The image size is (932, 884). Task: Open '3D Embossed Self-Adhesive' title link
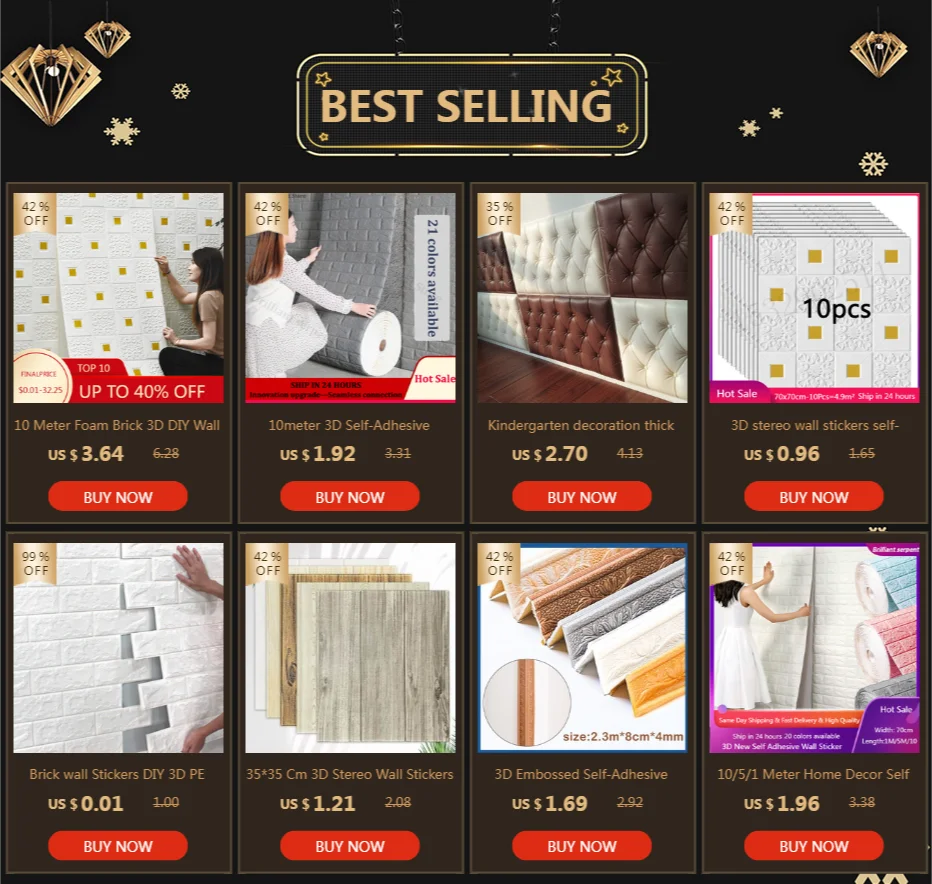[581, 774]
